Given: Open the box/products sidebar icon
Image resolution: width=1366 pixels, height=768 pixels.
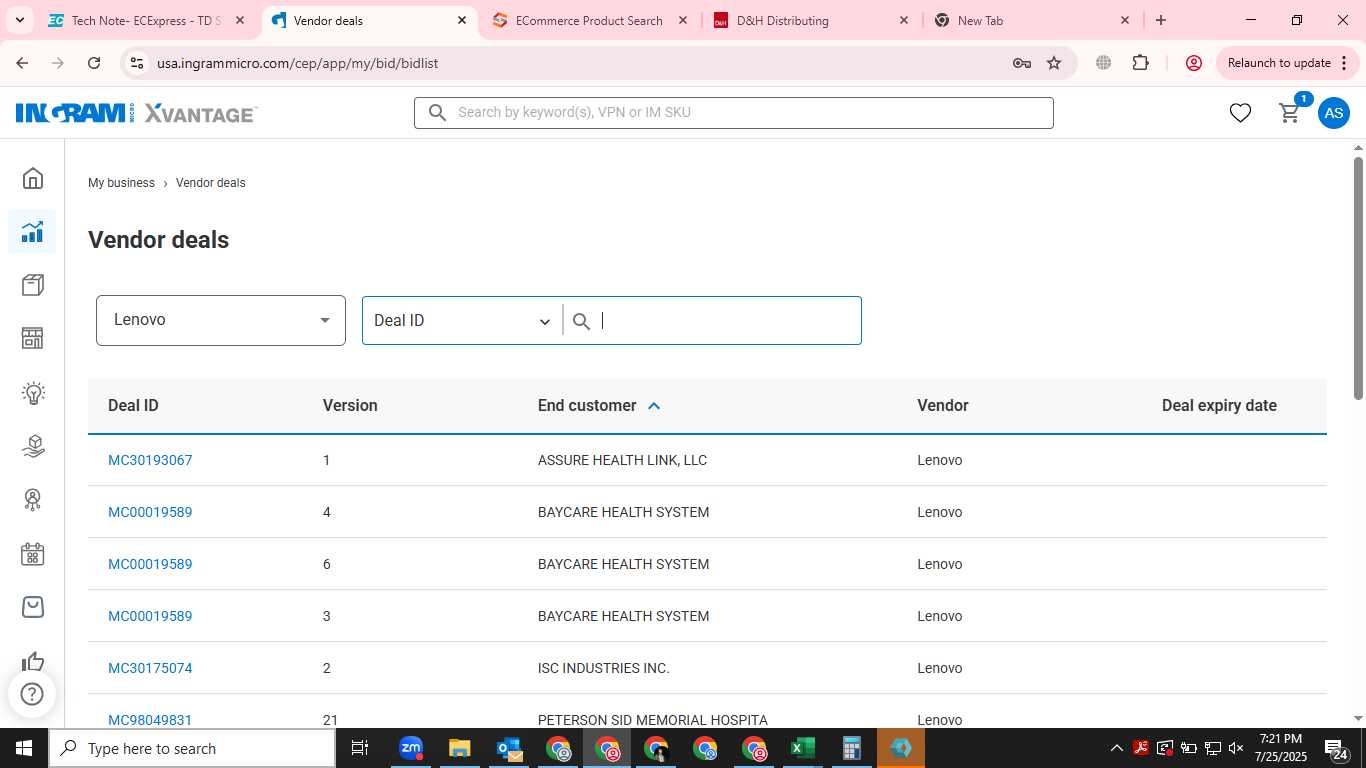Looking at the screenshot, I should (x=33, y=286).
